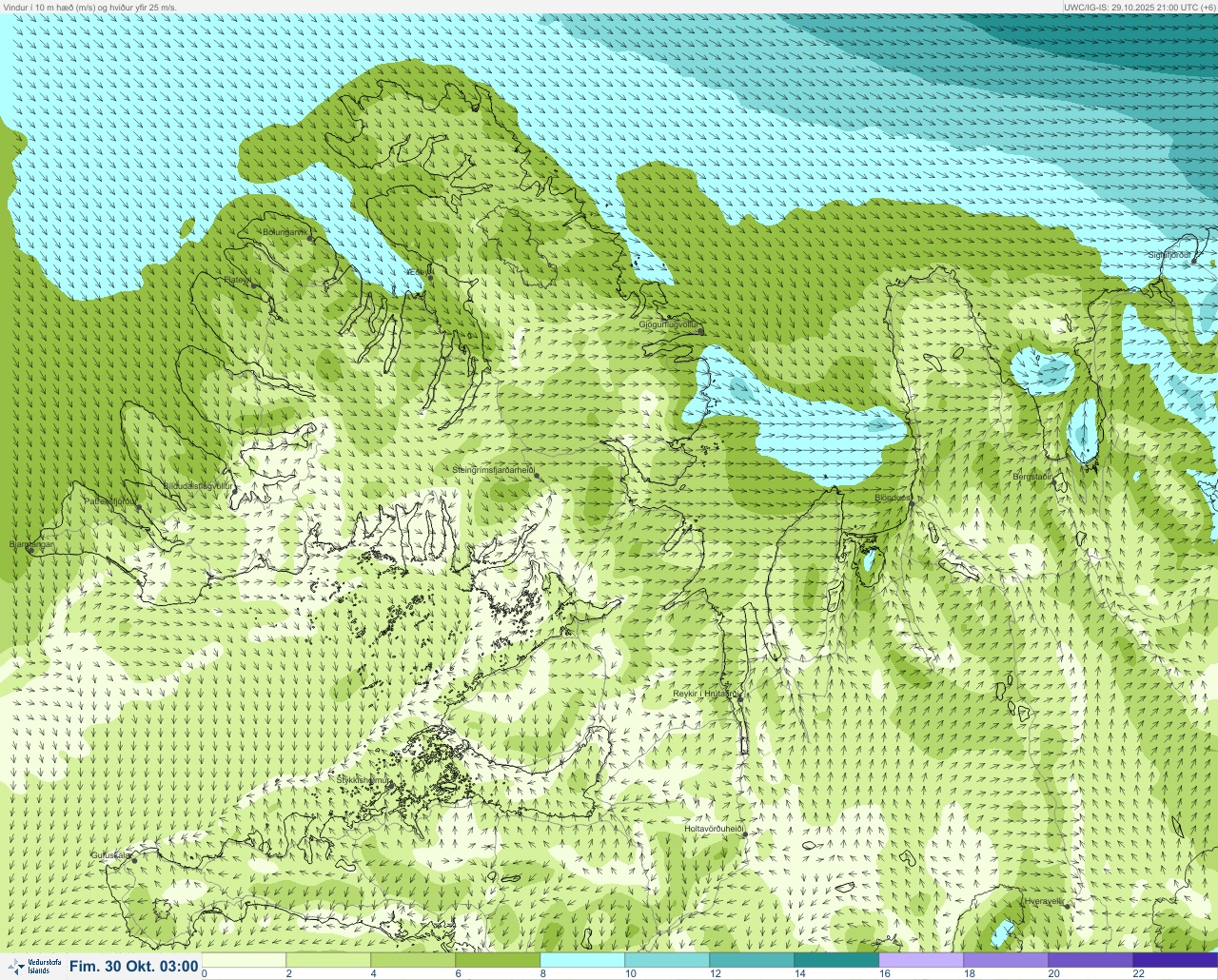
Task: Select the 4–6 m/s green legend swatch
Action: 413,960
